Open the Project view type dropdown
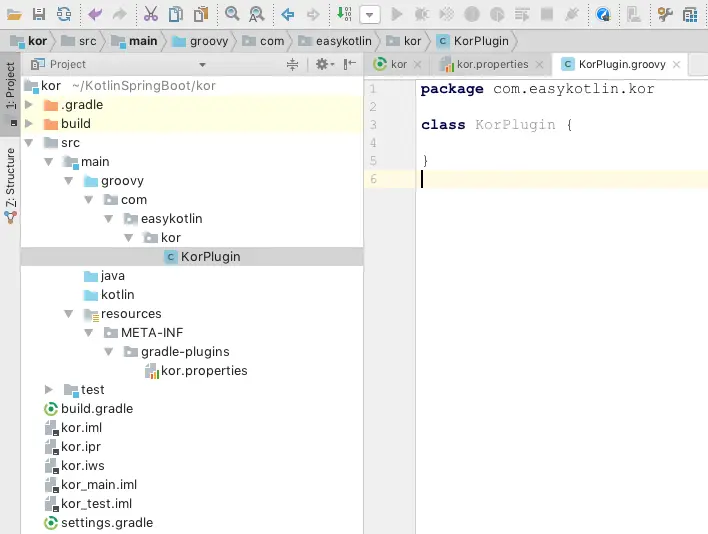This screenshot has width=708, height=534. 202,65
